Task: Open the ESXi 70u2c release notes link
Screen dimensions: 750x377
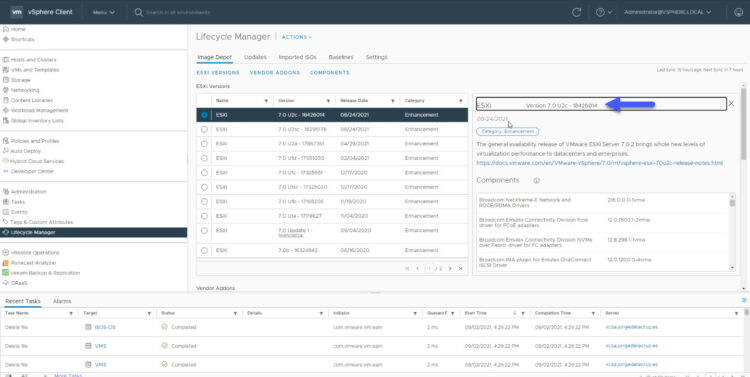Action: [599, 163]
